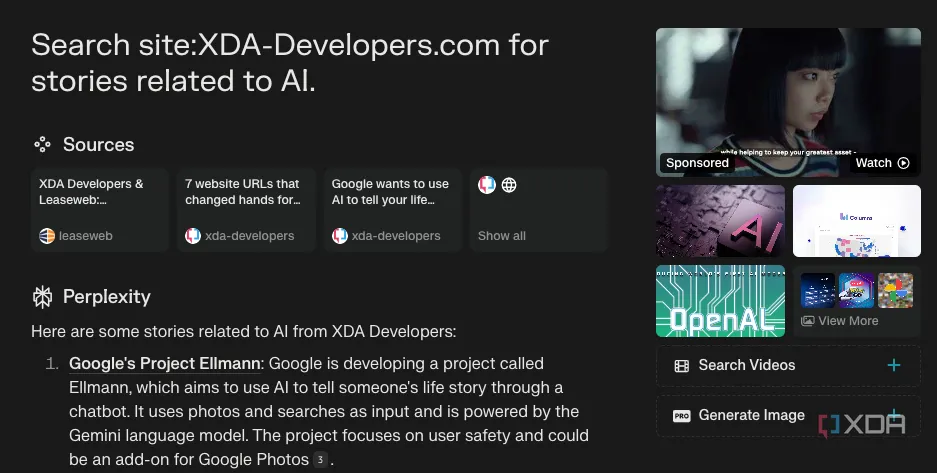
Task: Click the film icon beside Search Videos
Action: [682, 365]
